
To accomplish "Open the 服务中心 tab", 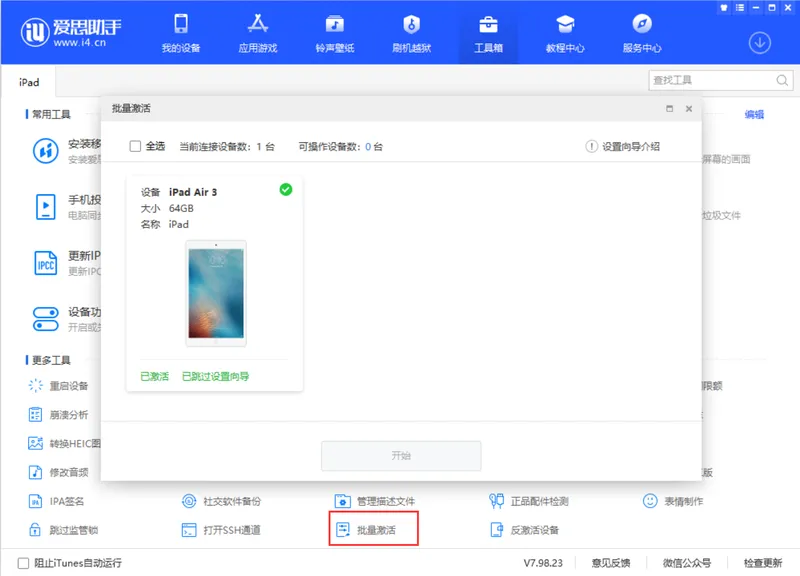I will pyautogui.click(x=642, y=33).
